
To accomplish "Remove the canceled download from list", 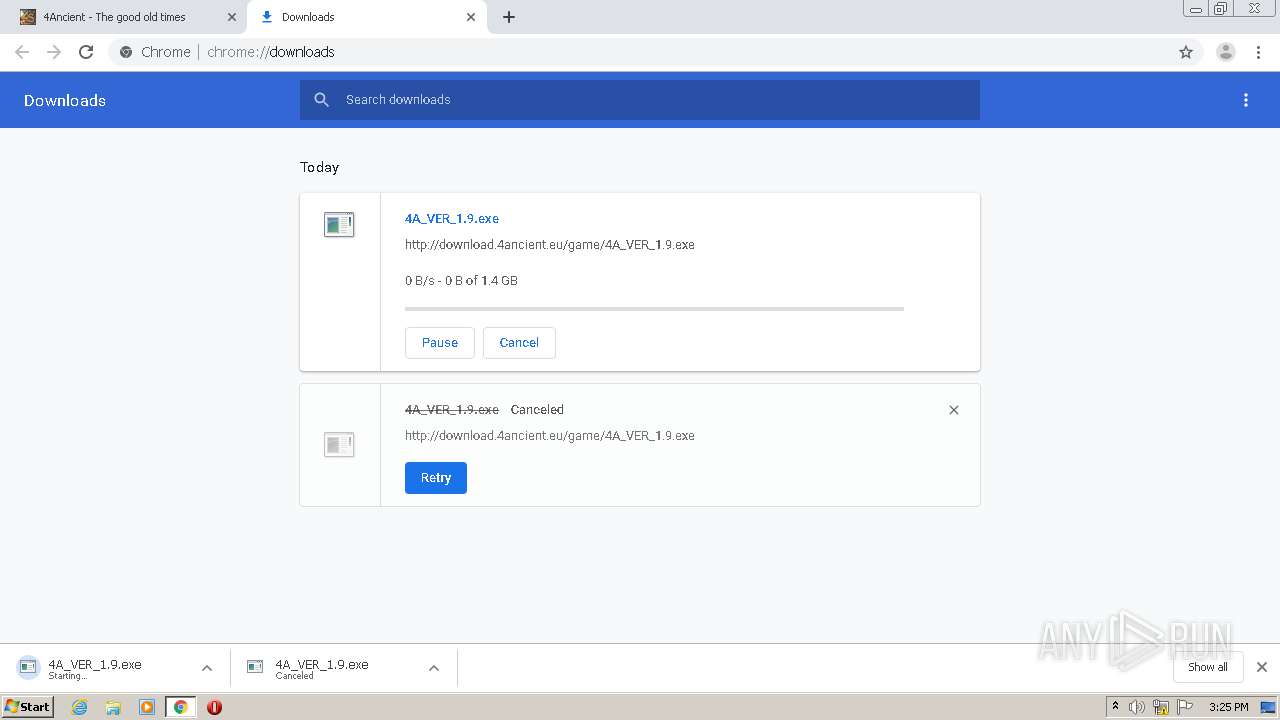I will [954, 410].
